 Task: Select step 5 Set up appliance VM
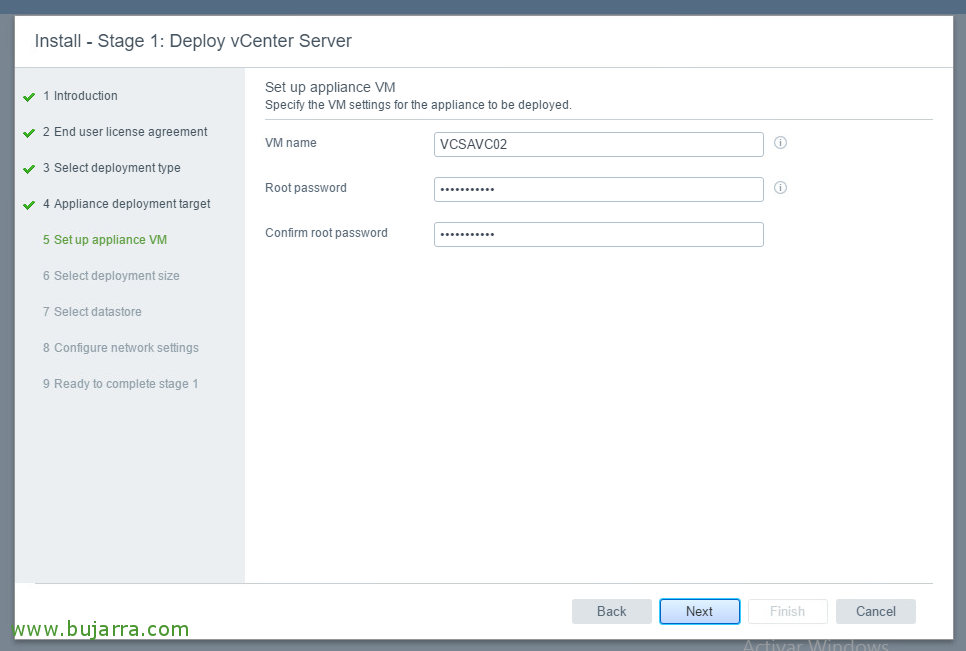105,240
